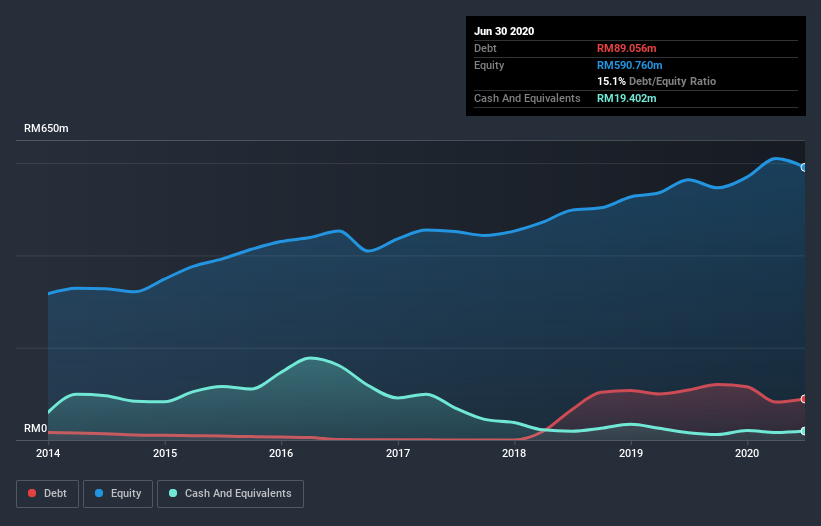The width and height of the screenshot is (821, 526).
Task: Select the teal Cash endpoint marker
Action: tap(804, 431)
